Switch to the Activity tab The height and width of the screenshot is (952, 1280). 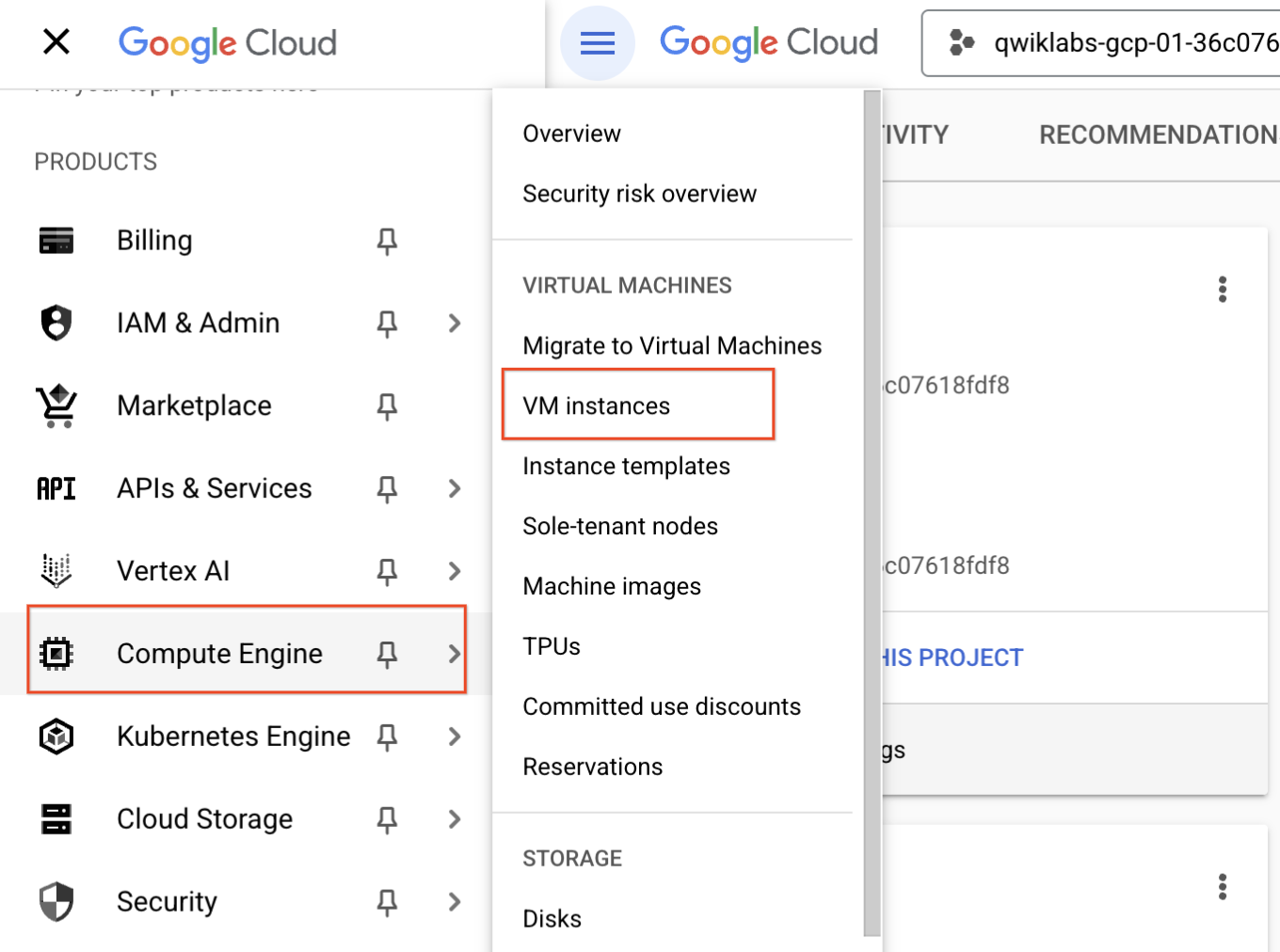915,135
